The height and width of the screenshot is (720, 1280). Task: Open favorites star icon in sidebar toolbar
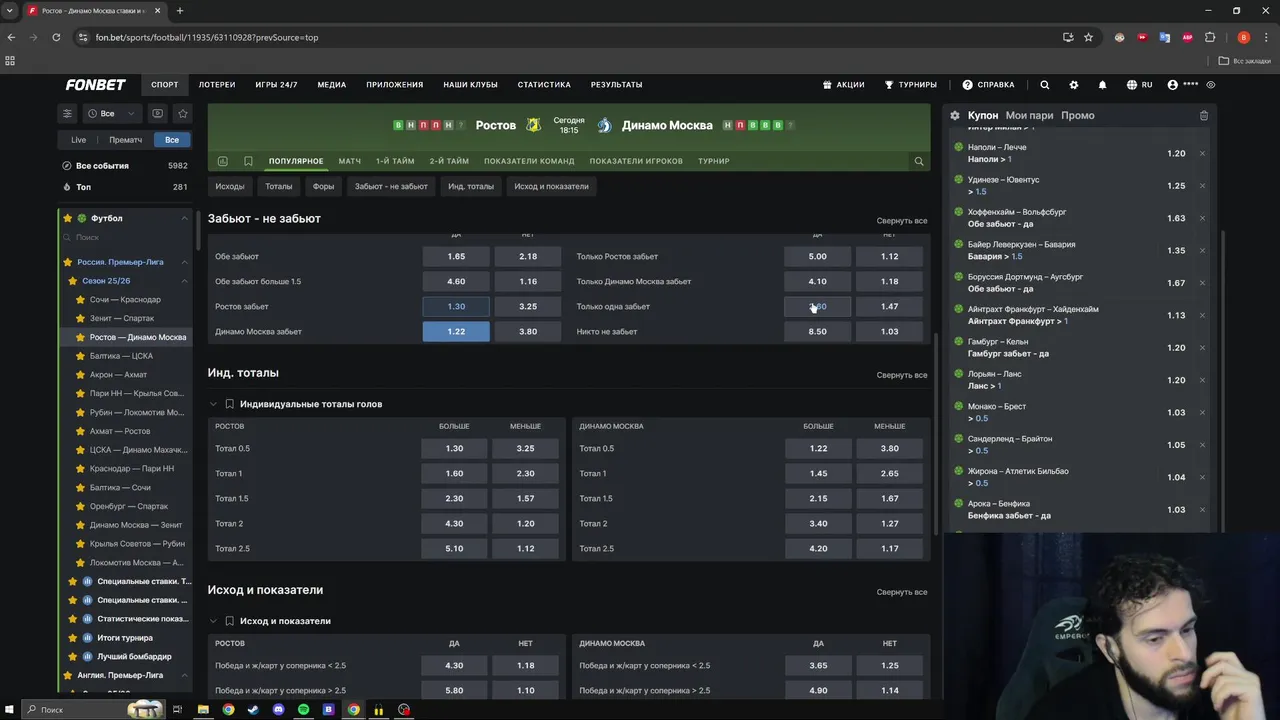(182, 113)
